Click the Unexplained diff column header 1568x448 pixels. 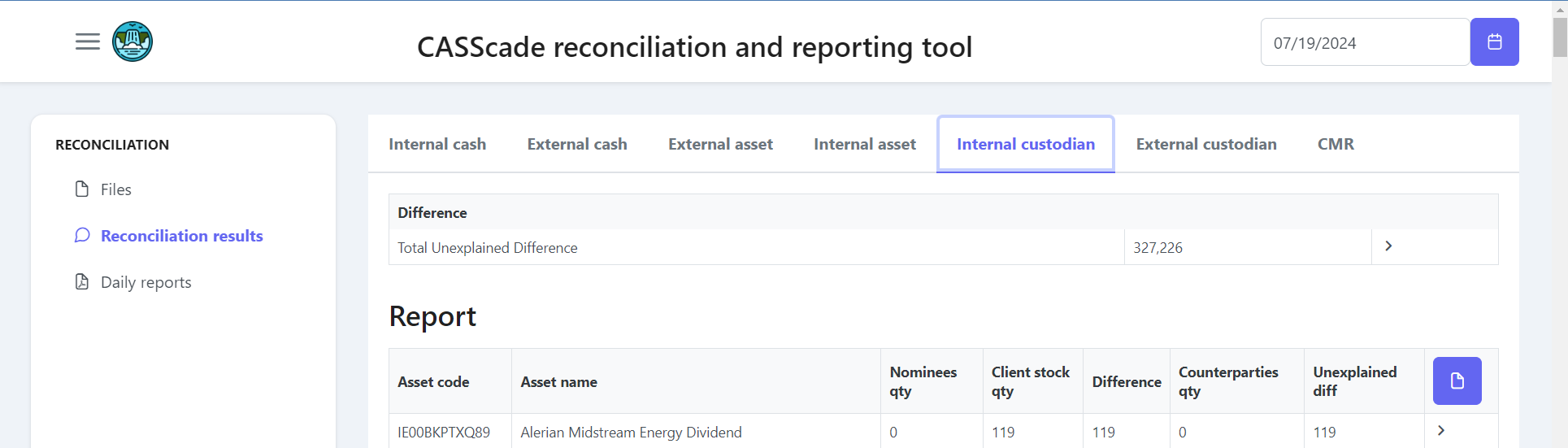click(x=1354, y=381)
